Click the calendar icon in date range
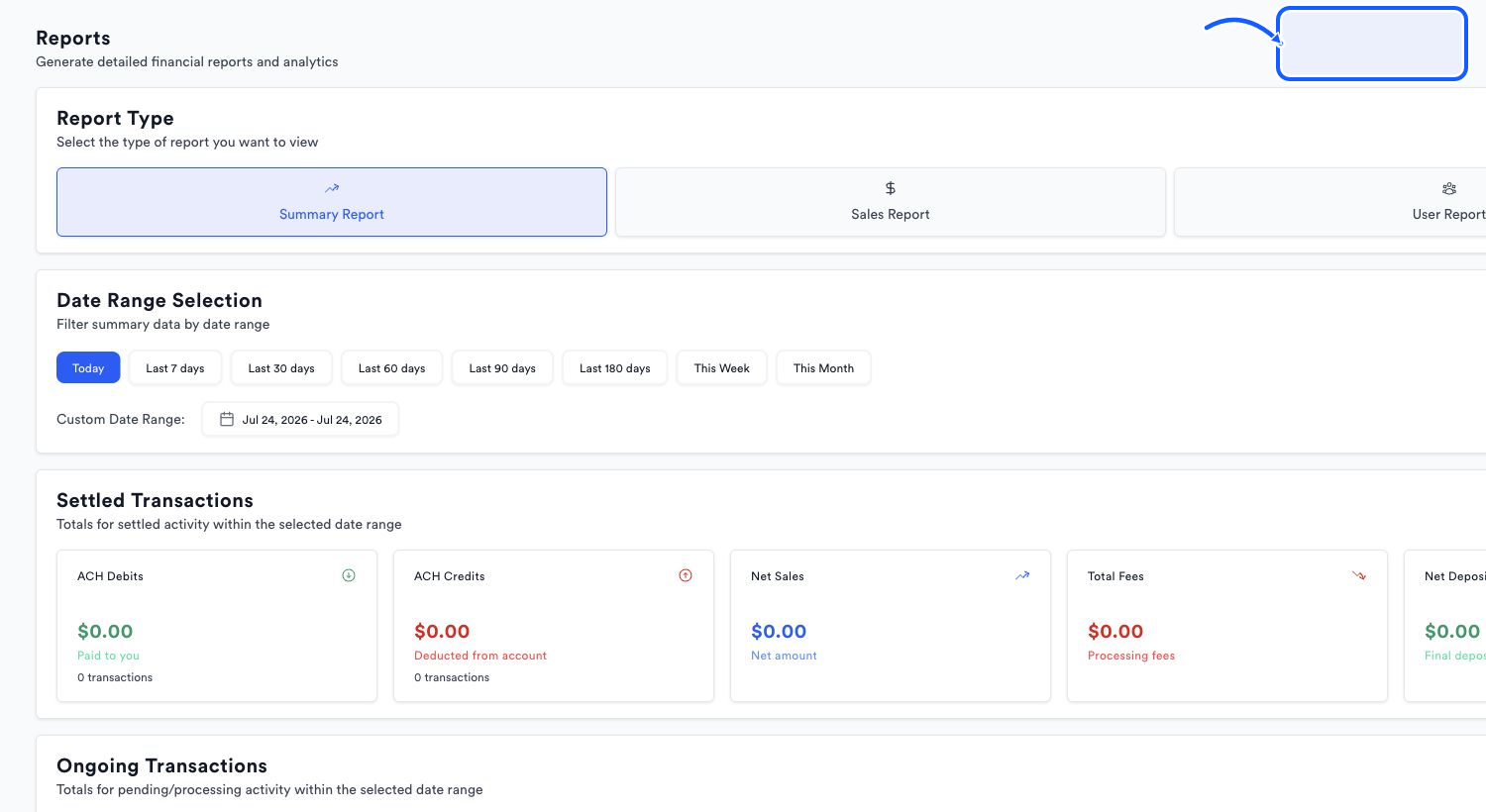 [x=227, y=419]
